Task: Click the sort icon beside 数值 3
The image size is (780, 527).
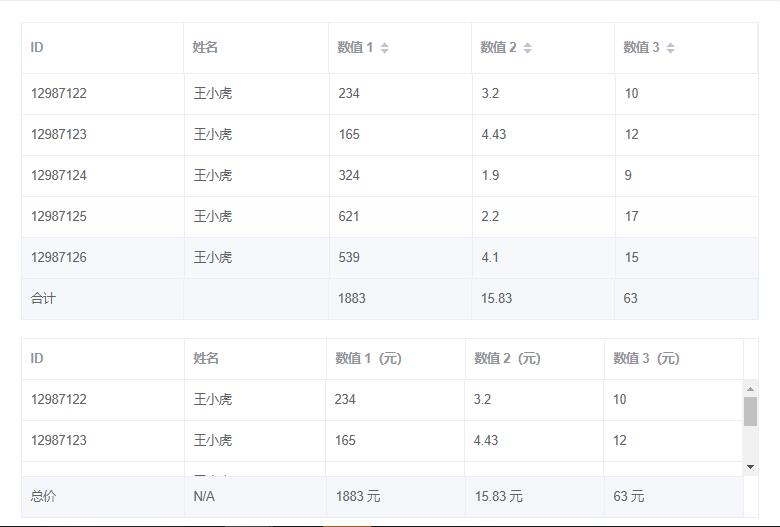Action: point(671,48)
